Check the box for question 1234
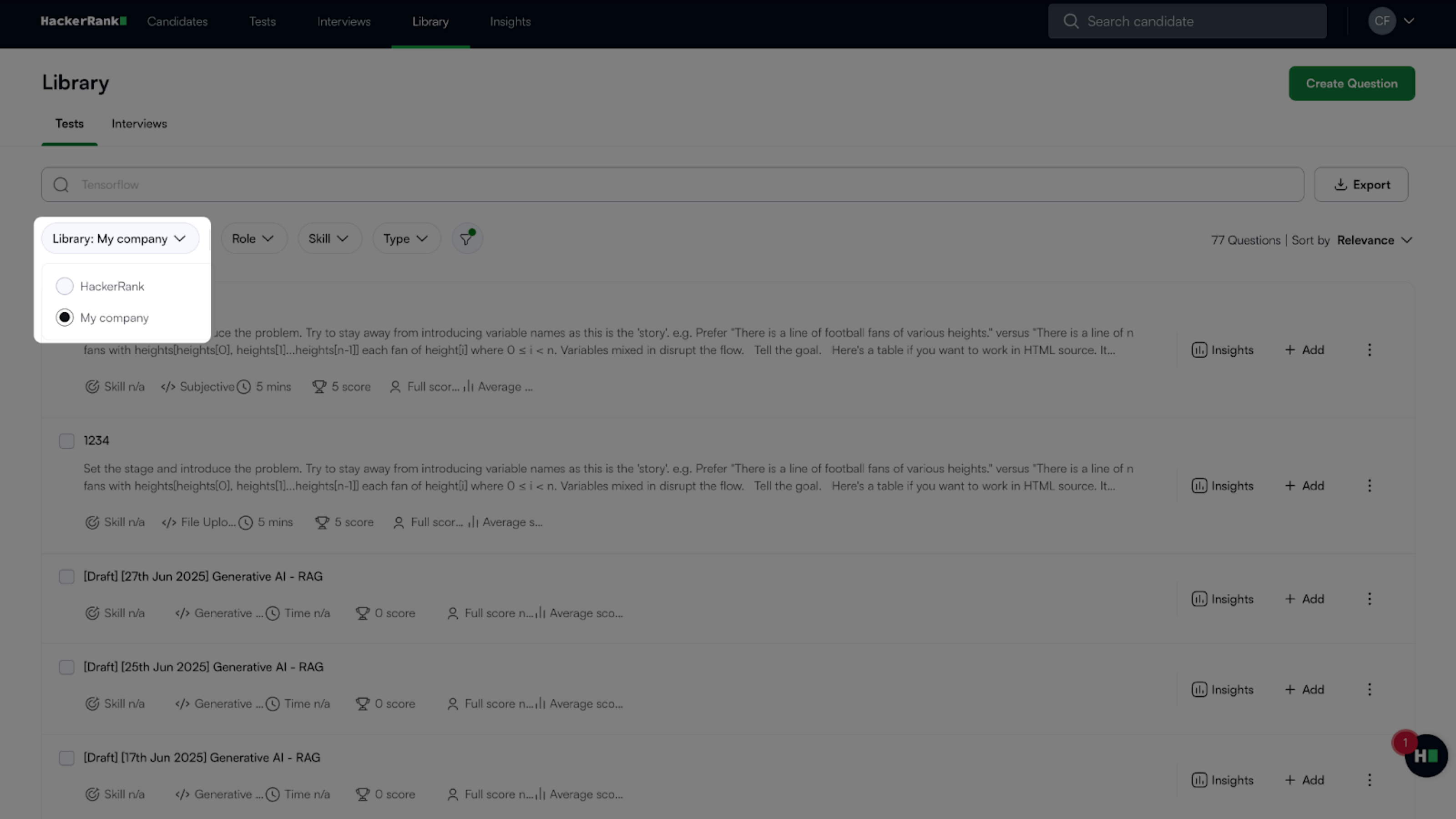Screen dimensions: 1456x819 [x=67, y=441]
